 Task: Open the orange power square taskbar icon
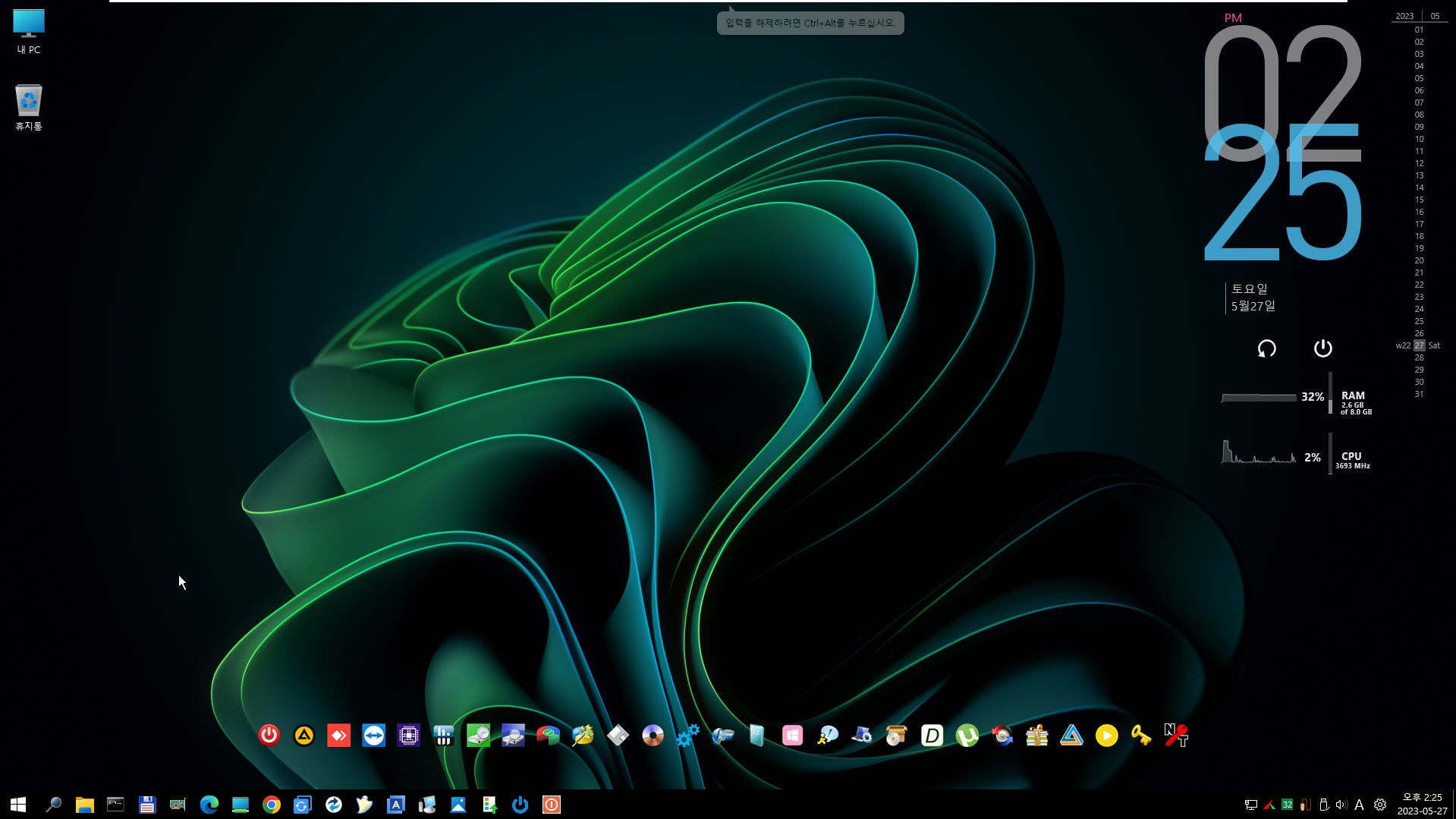pyautogui.click(x=551, y=805)
